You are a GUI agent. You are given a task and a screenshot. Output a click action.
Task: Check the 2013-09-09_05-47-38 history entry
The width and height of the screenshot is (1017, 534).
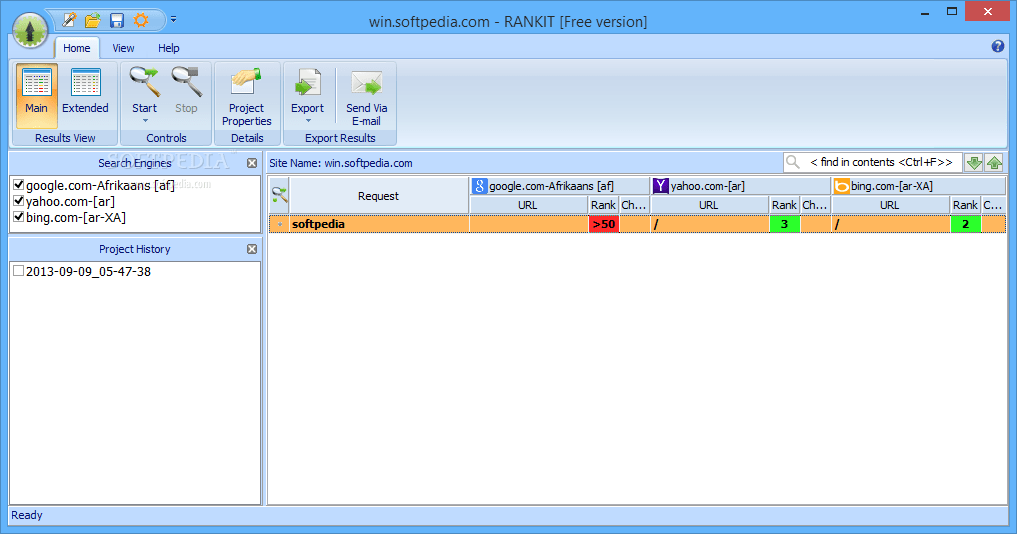(x=19, y=271)
